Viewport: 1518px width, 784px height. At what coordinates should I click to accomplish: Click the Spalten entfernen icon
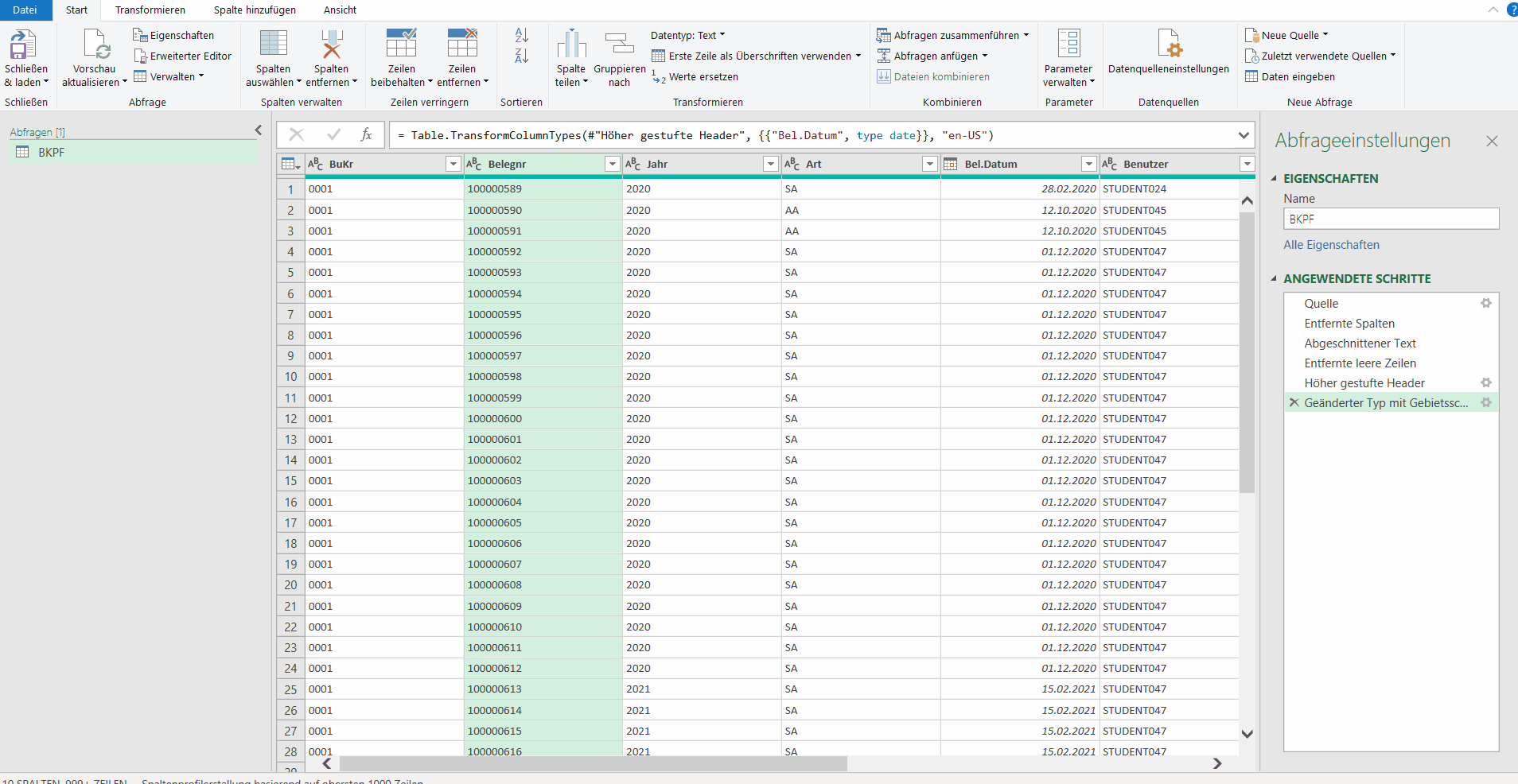click(x=331, y=45)
